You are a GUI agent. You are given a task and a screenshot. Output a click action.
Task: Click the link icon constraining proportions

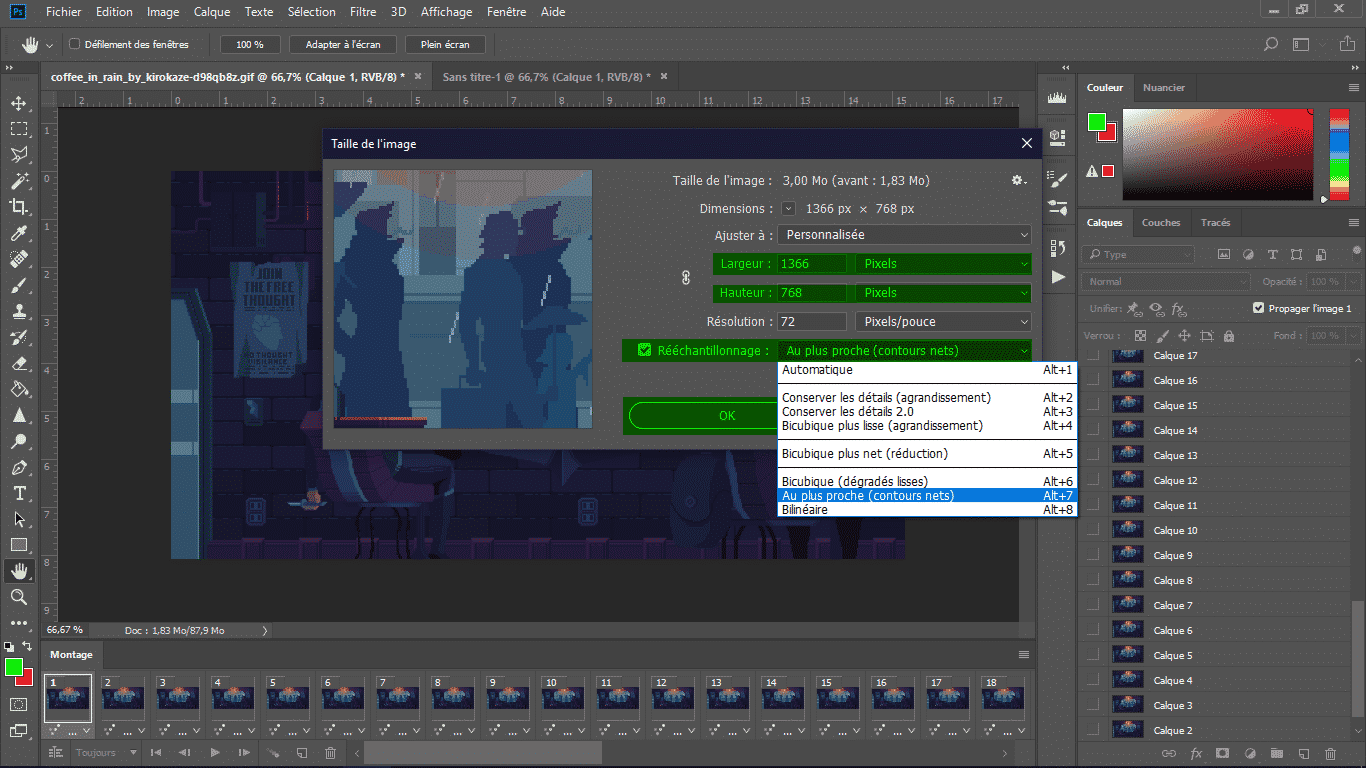(686, 278)
